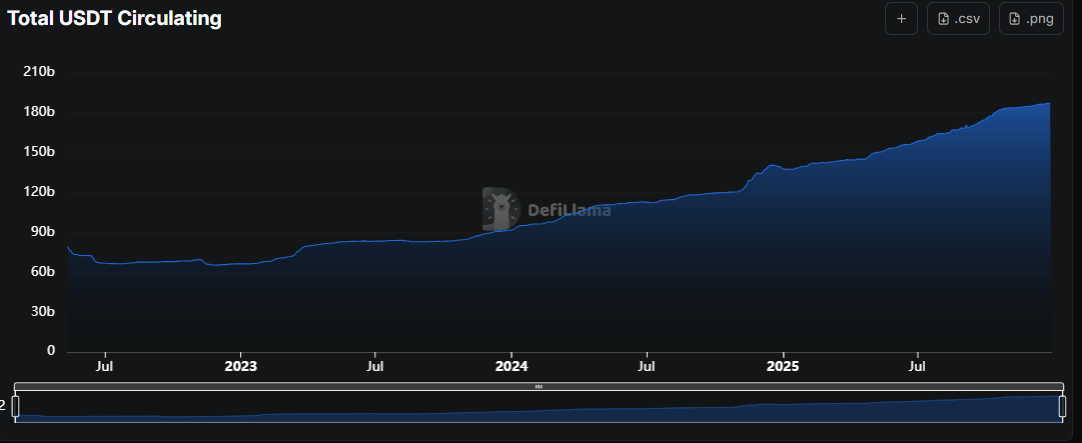Click the 30b y-axis label
This screenshot has height=443, width=1082.
[43, 312]
